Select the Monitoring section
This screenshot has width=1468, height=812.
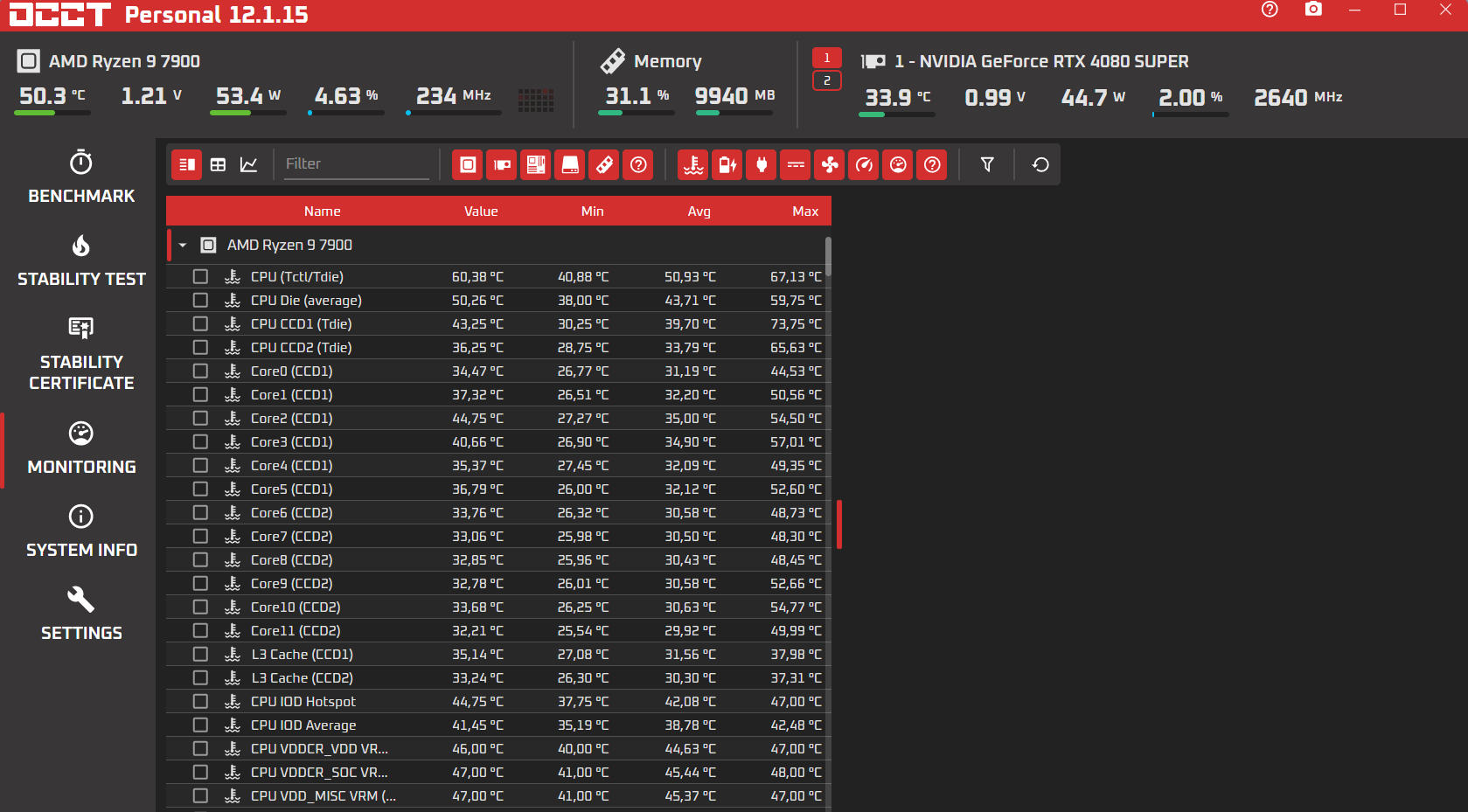pyautogui.click(x=81, y=448)
